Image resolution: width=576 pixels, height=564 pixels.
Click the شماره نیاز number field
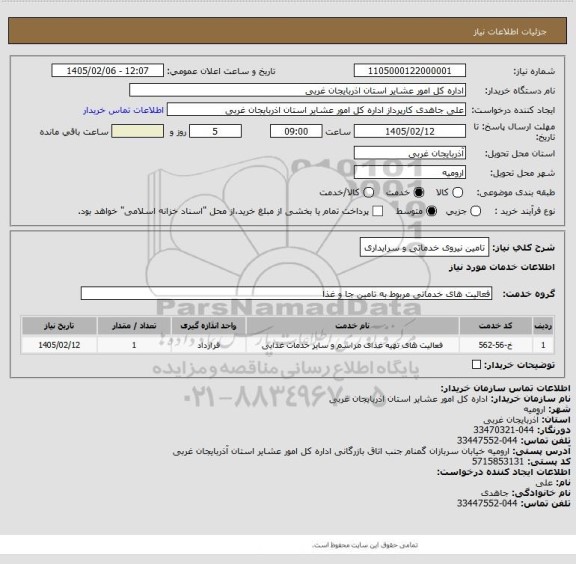click(x=410, y=71)
